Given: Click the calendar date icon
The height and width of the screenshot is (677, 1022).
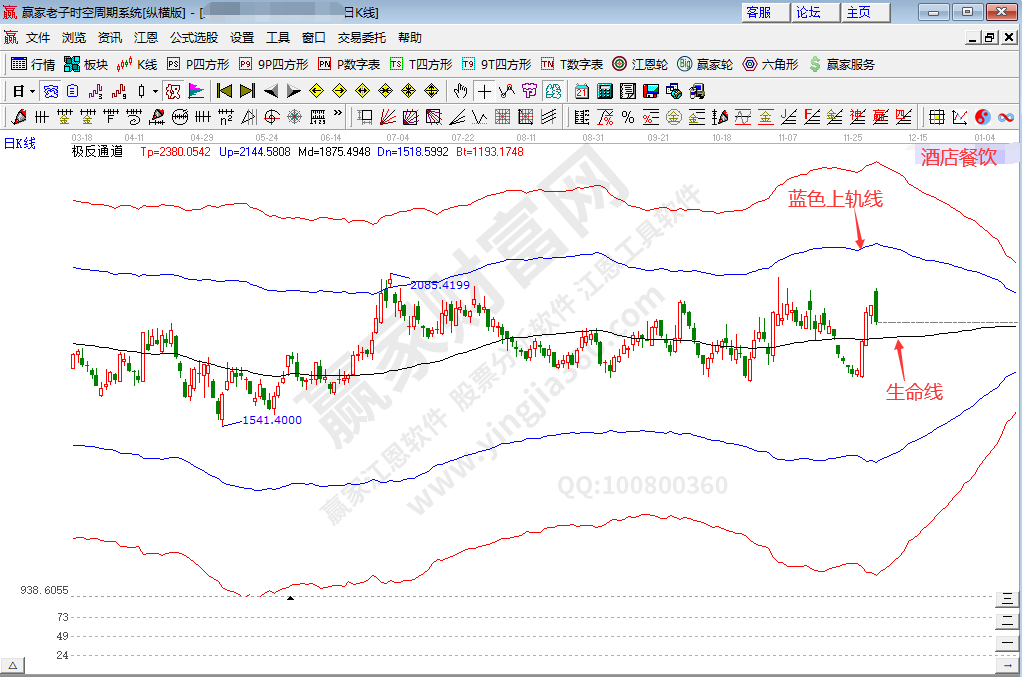Looking at the screenshot, I should tap(581, 91).
